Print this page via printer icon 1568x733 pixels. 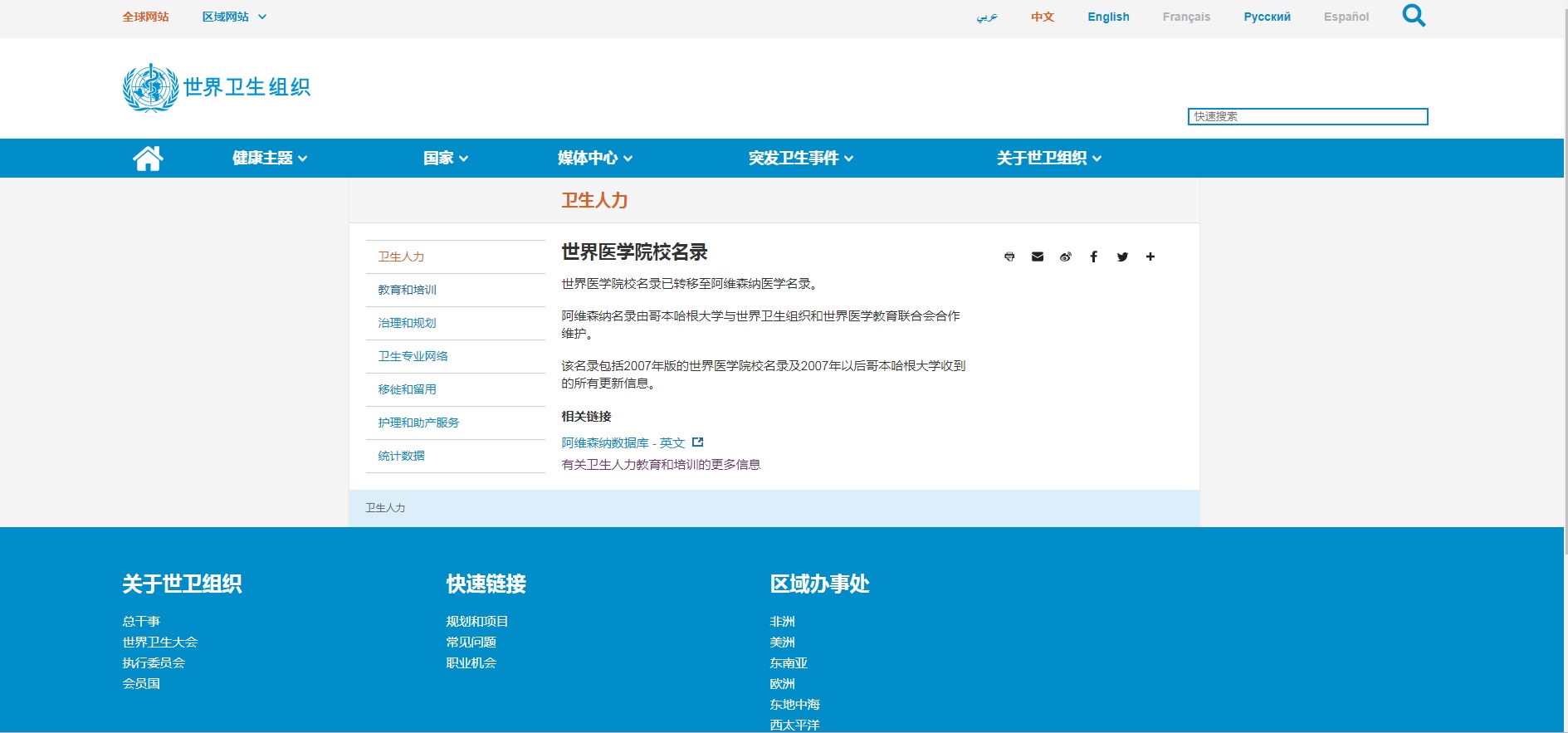point(1009,257)
